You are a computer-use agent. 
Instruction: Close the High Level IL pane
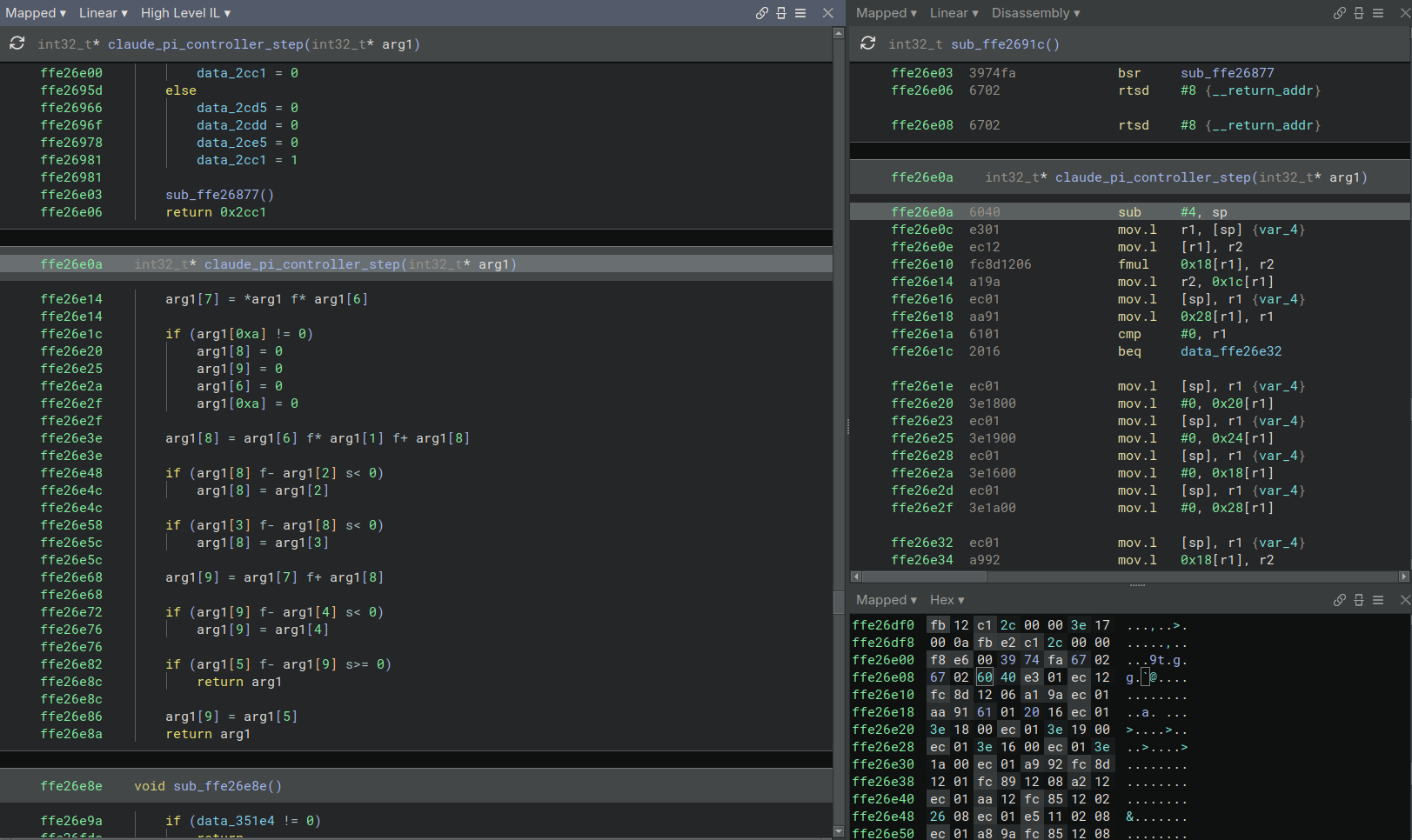click(828, 13)
